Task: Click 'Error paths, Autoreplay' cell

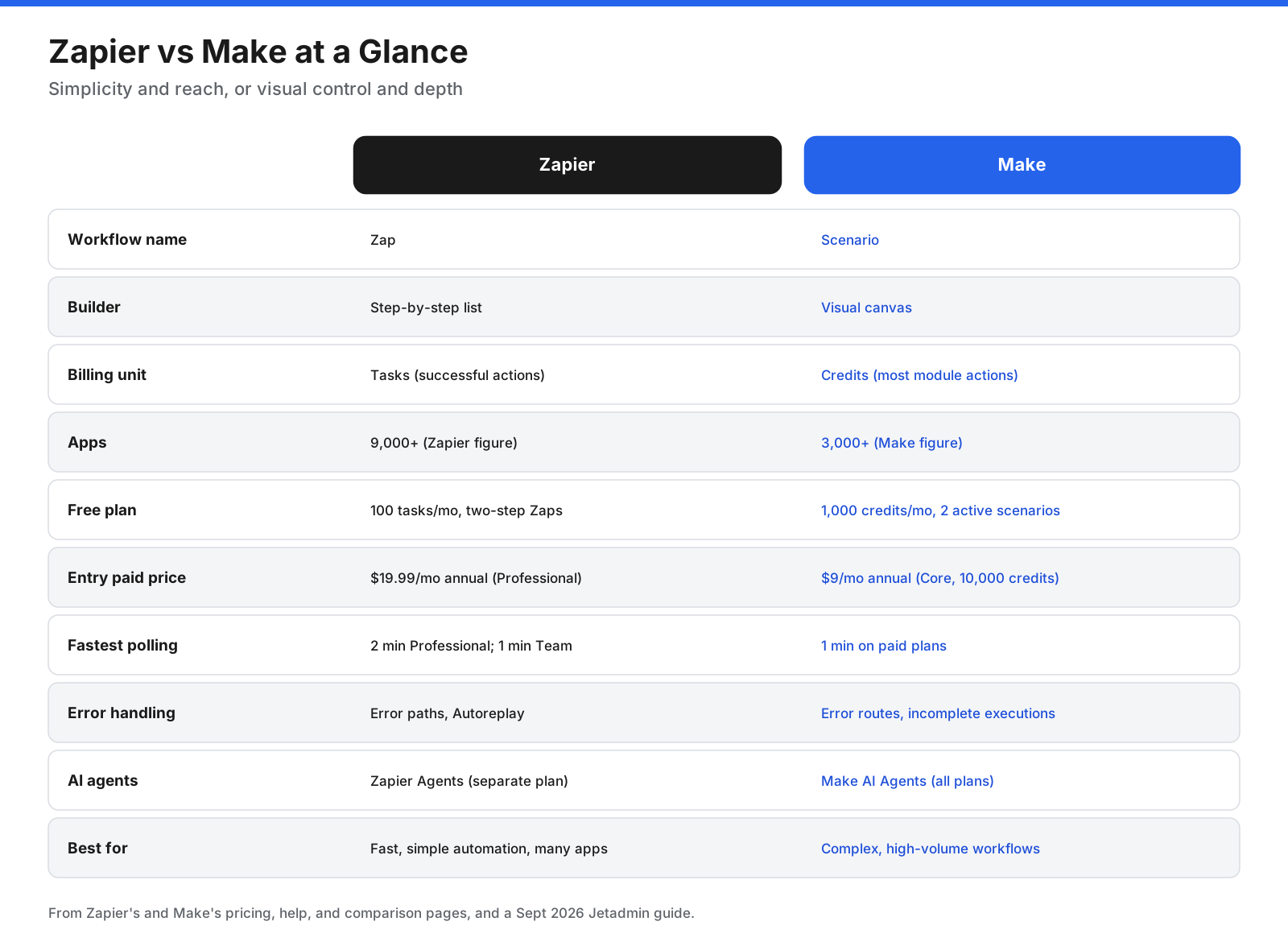Action: [447, 713]
